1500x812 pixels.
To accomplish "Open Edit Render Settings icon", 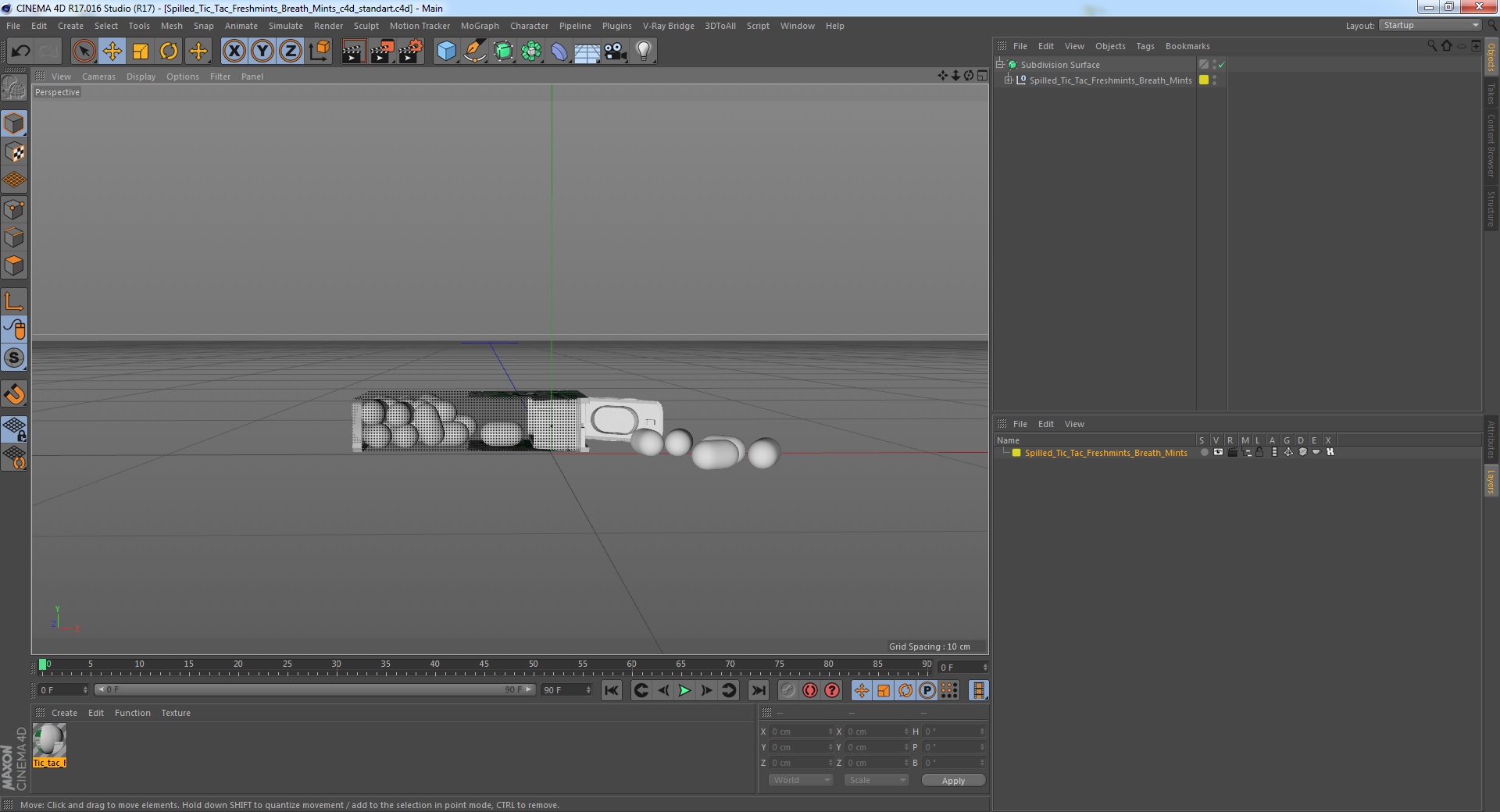I will coord(411,52).
